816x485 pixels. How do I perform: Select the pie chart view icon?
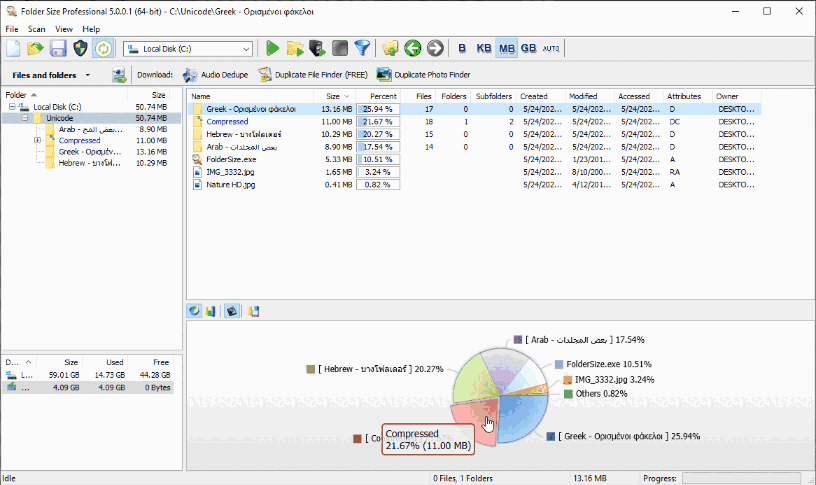pyautogui.click(x=194, y=311)
